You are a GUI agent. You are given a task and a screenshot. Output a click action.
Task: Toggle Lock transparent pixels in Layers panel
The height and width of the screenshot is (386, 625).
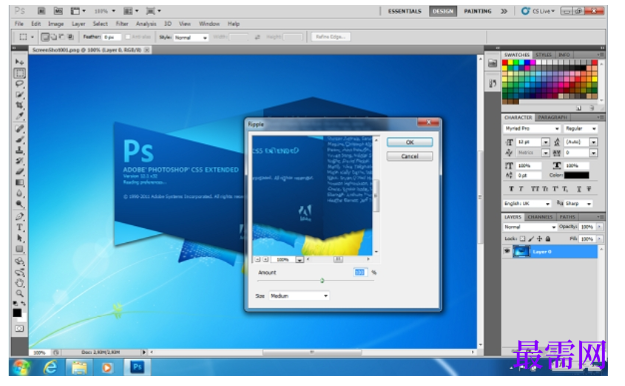[x=522, y=238]
